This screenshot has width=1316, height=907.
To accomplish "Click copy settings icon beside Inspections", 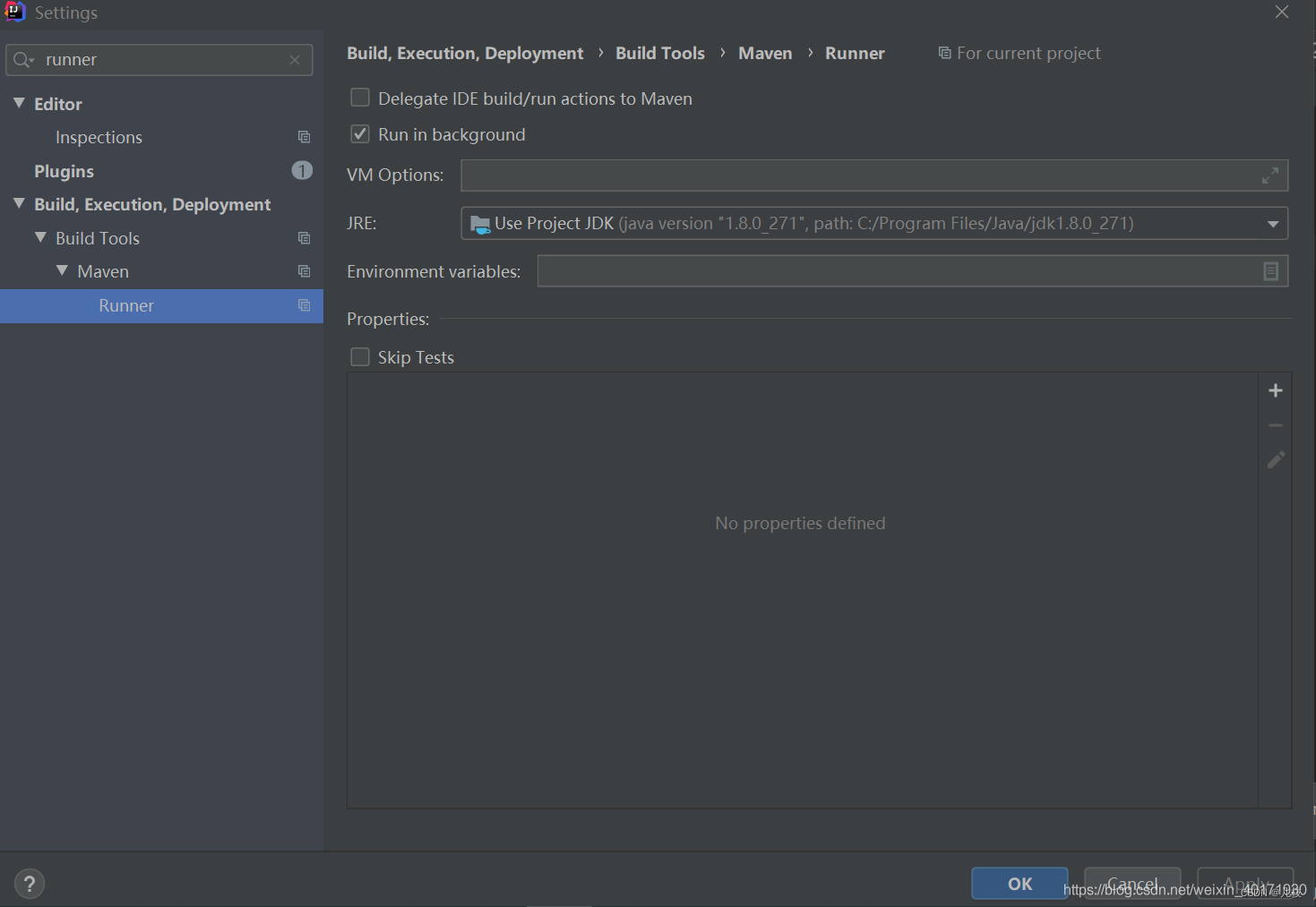I will [304, 136].
